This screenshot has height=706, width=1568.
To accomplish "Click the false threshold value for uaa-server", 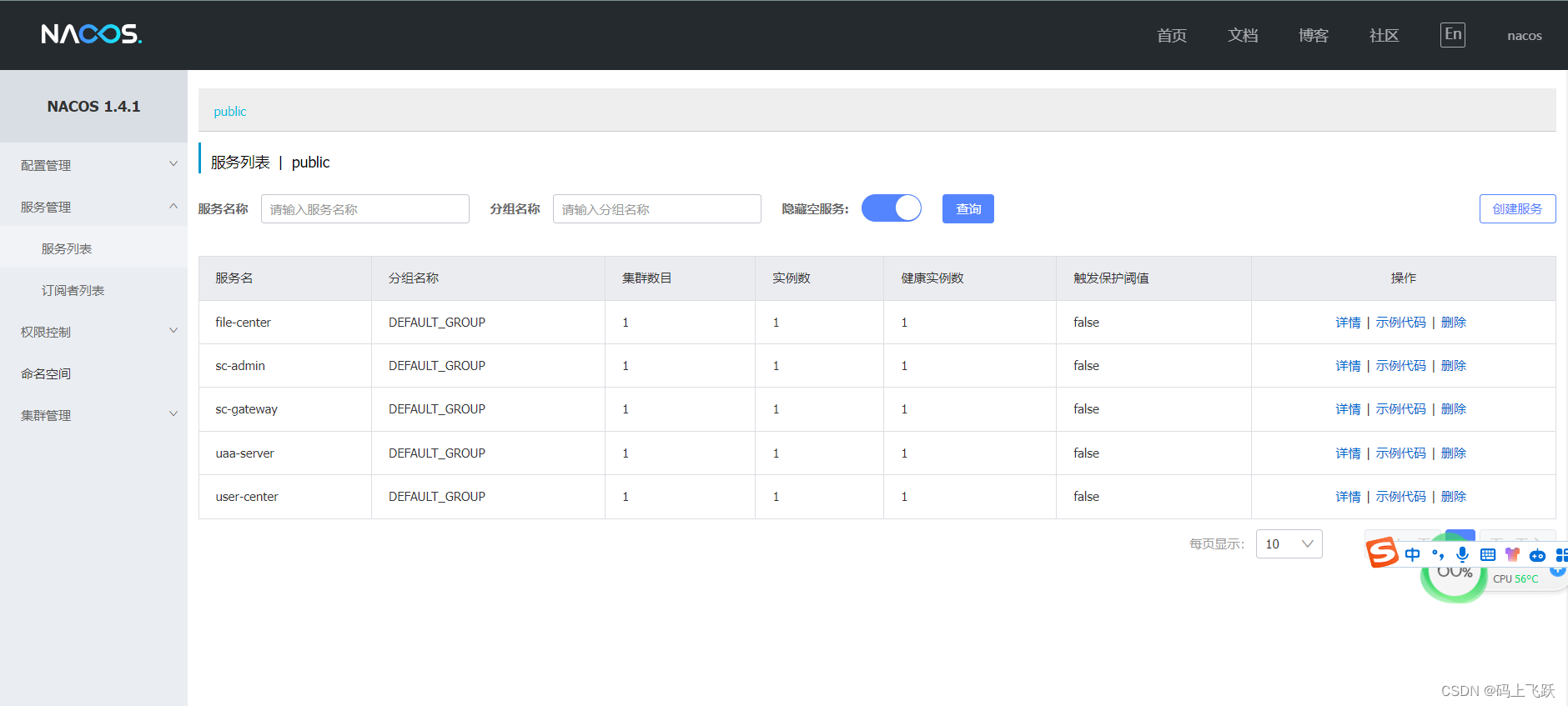I will pyautogui.click(x=1086, y=453).
